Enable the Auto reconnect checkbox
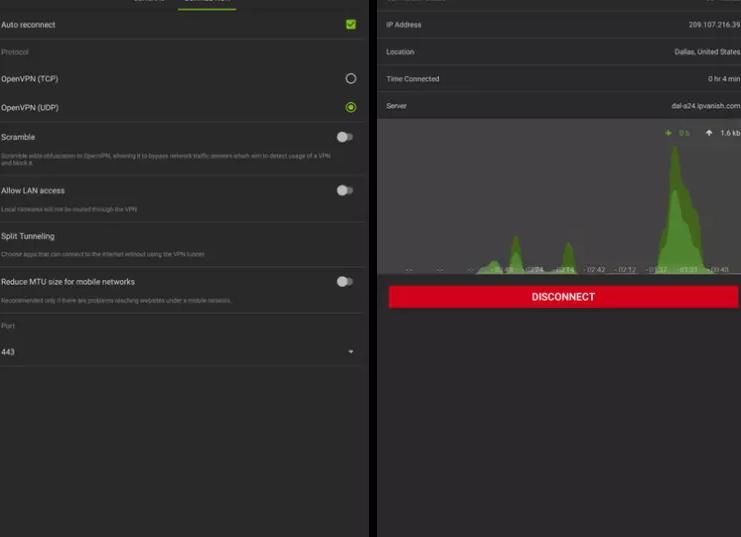Screen dimensions: 741x537 click(350, 24)
